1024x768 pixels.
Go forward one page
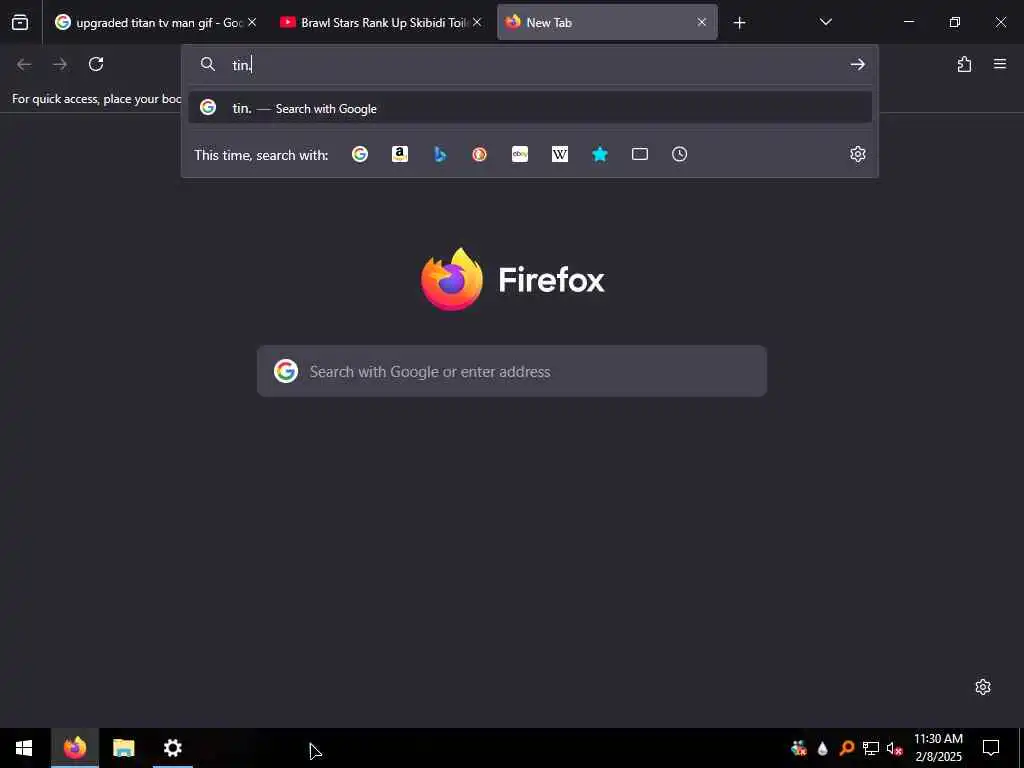[x=60, y=64]
